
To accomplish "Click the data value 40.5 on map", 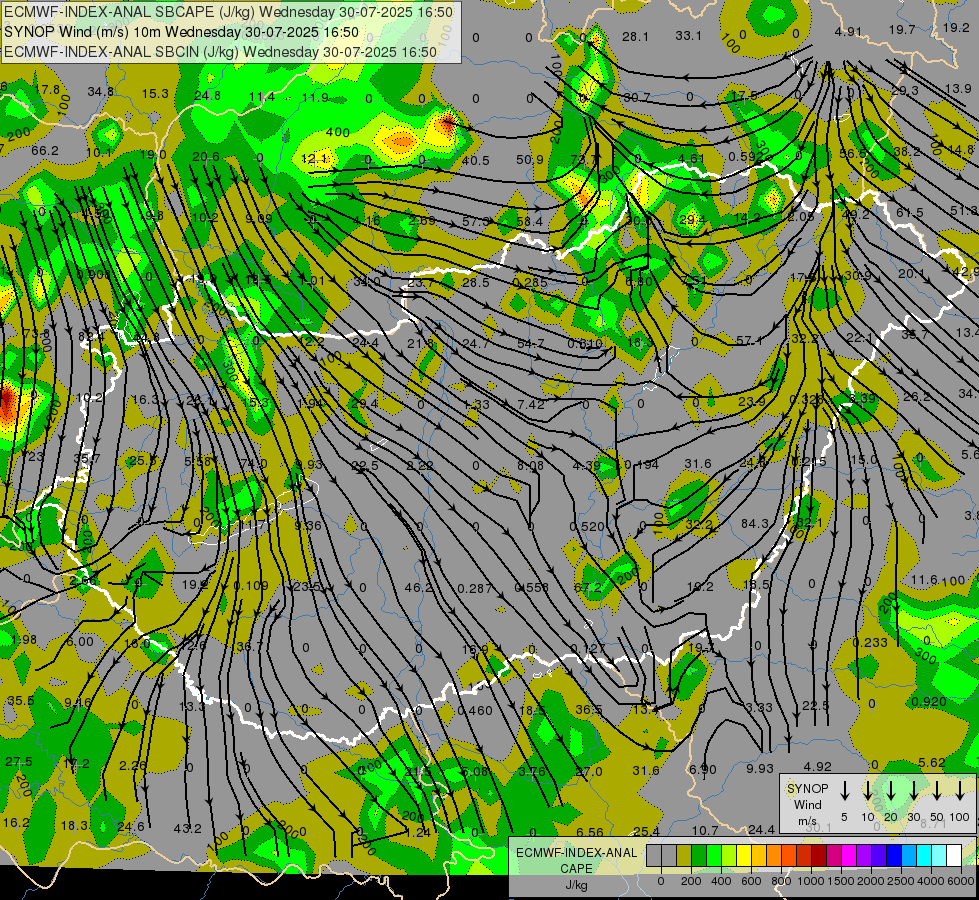I will 476,161.
